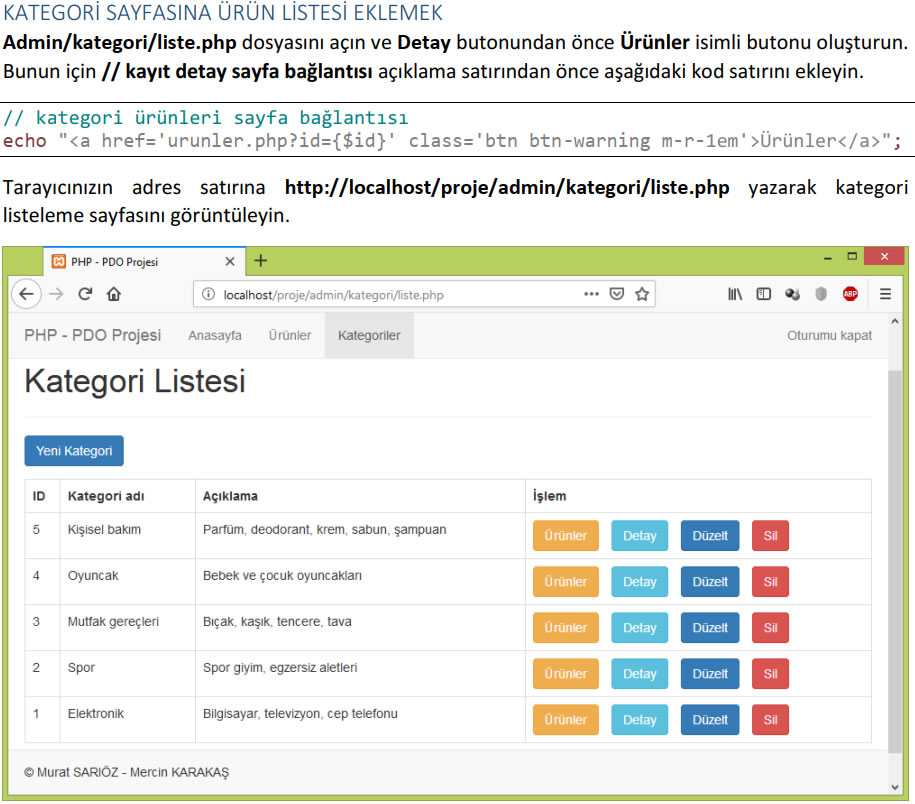The image size is (915, 804).
Task: Bookmark this page with the star icon
Action: click(642, 294)
